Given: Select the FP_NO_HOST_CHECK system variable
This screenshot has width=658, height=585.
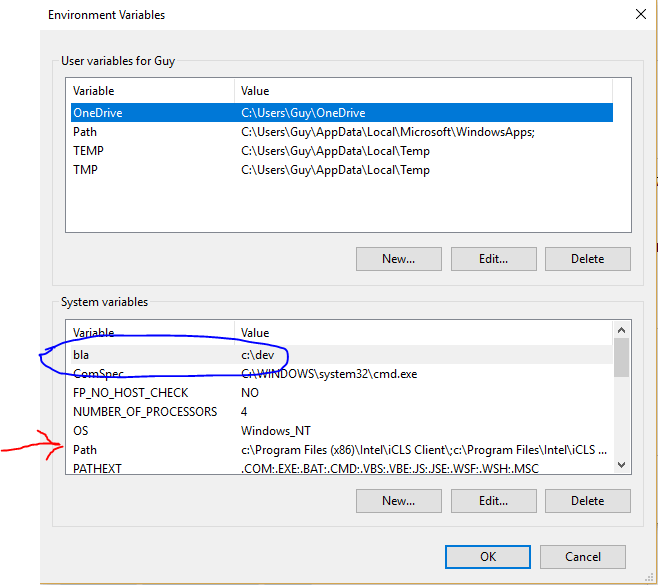Looking at the screenshot, I should point(342,392).
